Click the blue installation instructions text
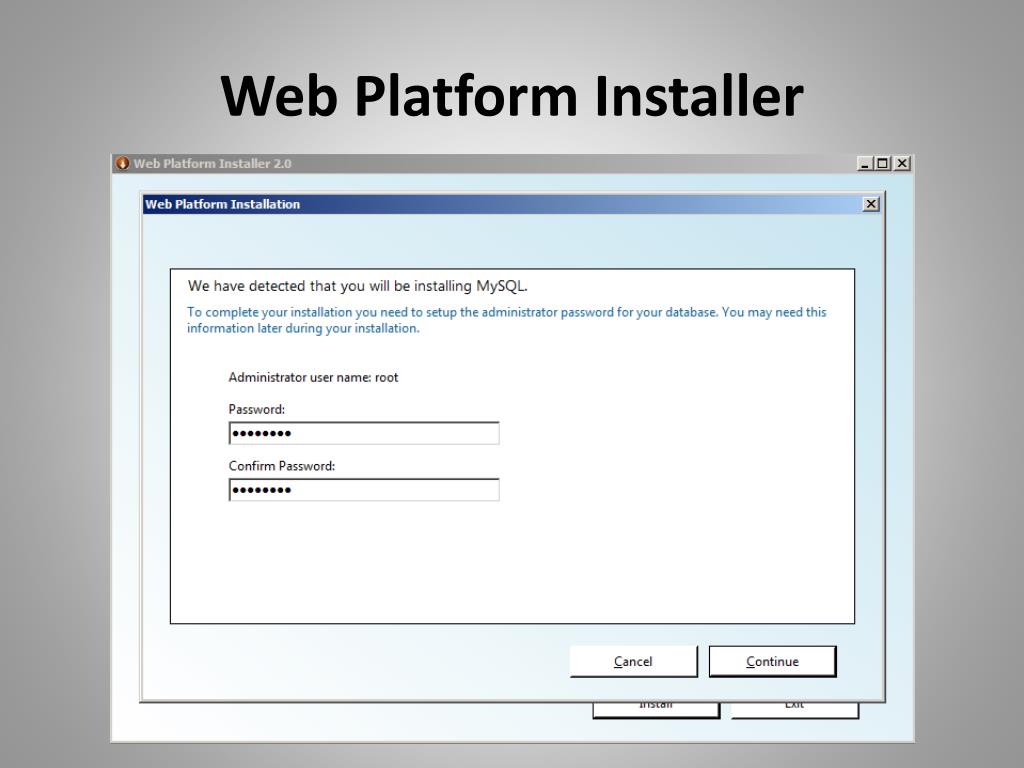Image resolution: width=1024 pixels, height=768 pixels. pos(507,320)
